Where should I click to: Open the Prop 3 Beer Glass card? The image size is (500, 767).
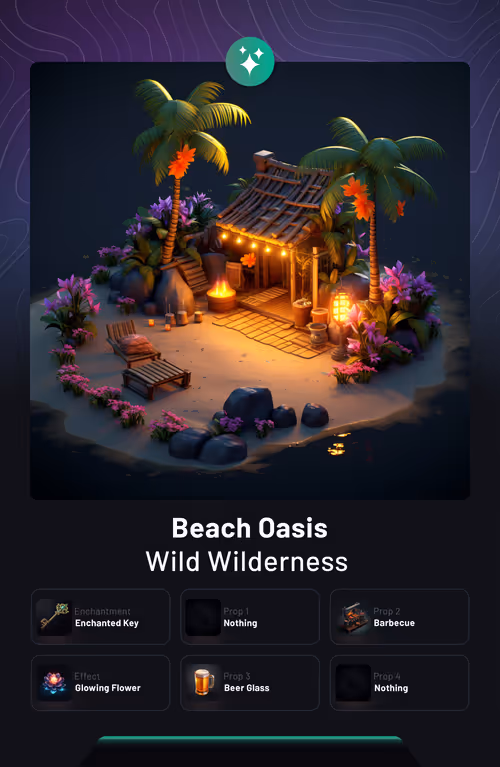point(250,683)
